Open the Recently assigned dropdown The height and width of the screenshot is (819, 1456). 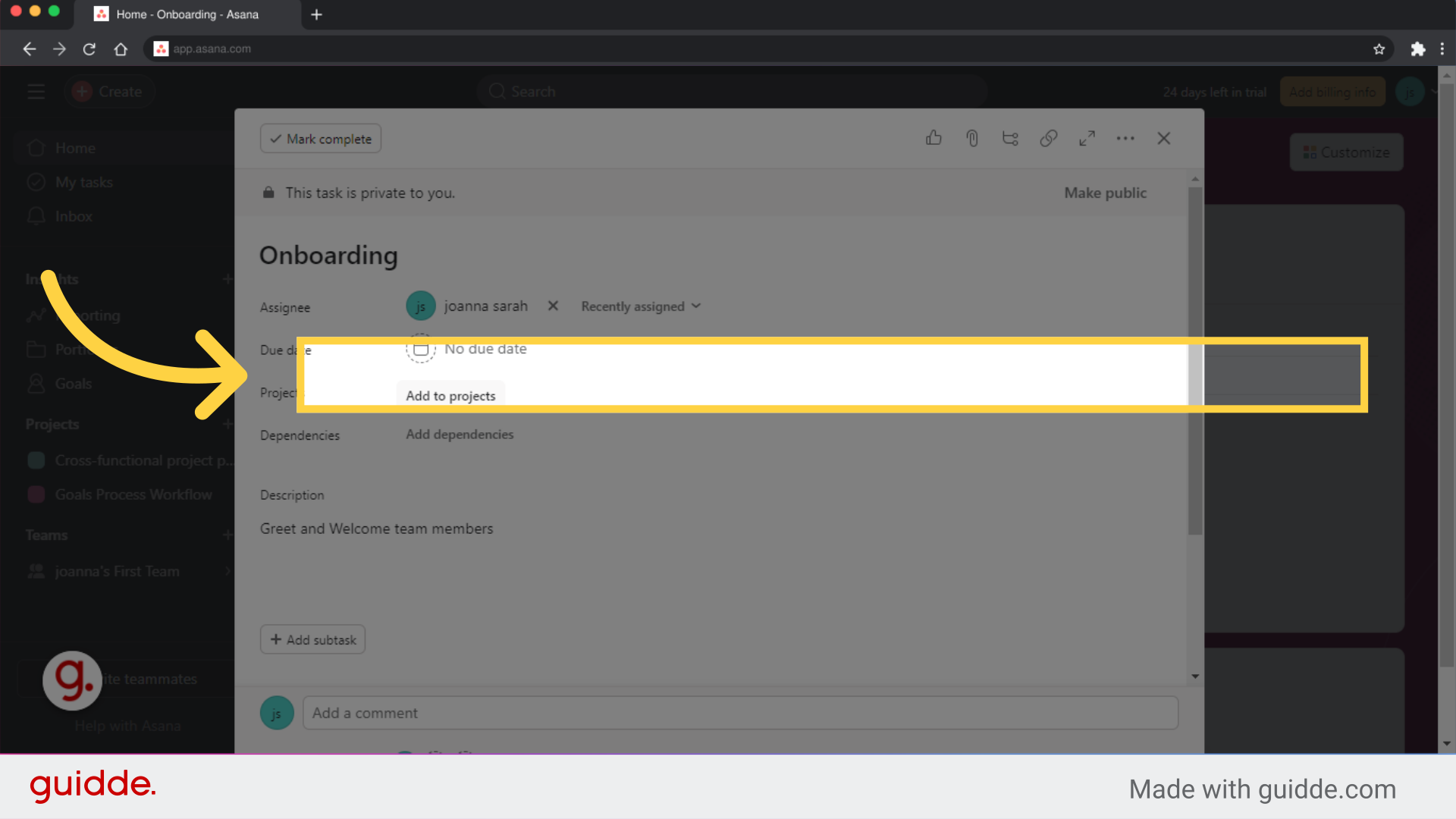click(640, 306)
